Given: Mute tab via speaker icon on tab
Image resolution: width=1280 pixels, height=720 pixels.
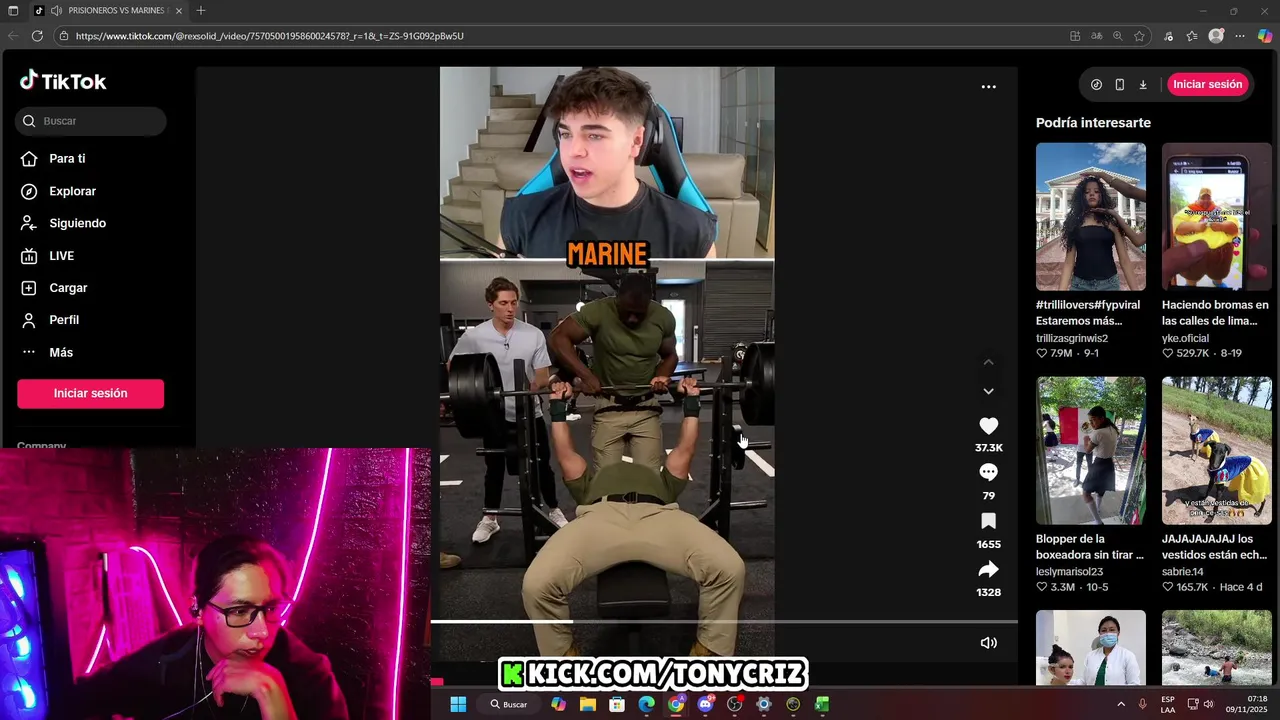Looking at the screenshot, I should (56, 10).
